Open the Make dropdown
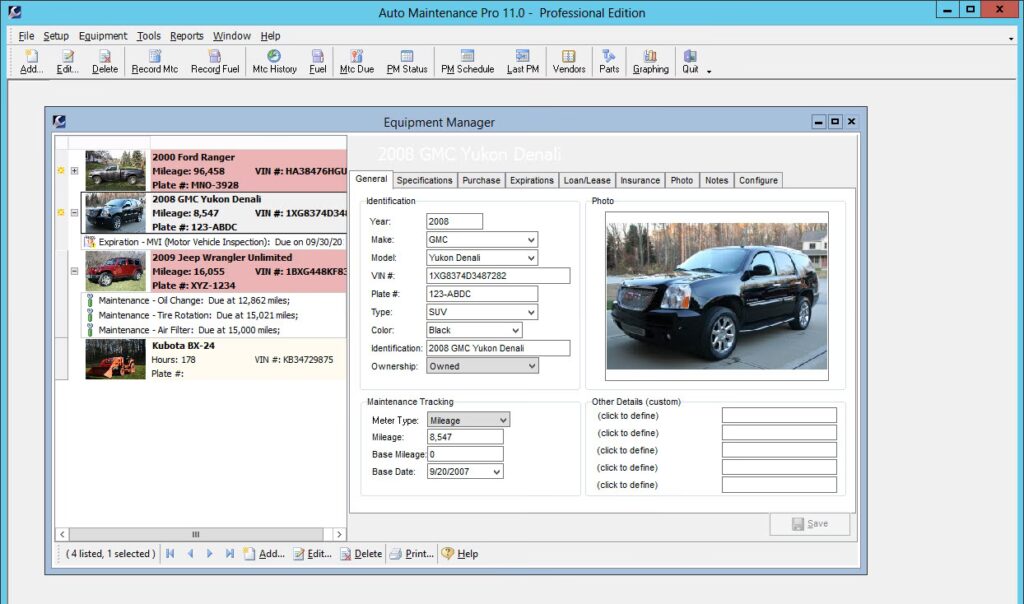 531,240
